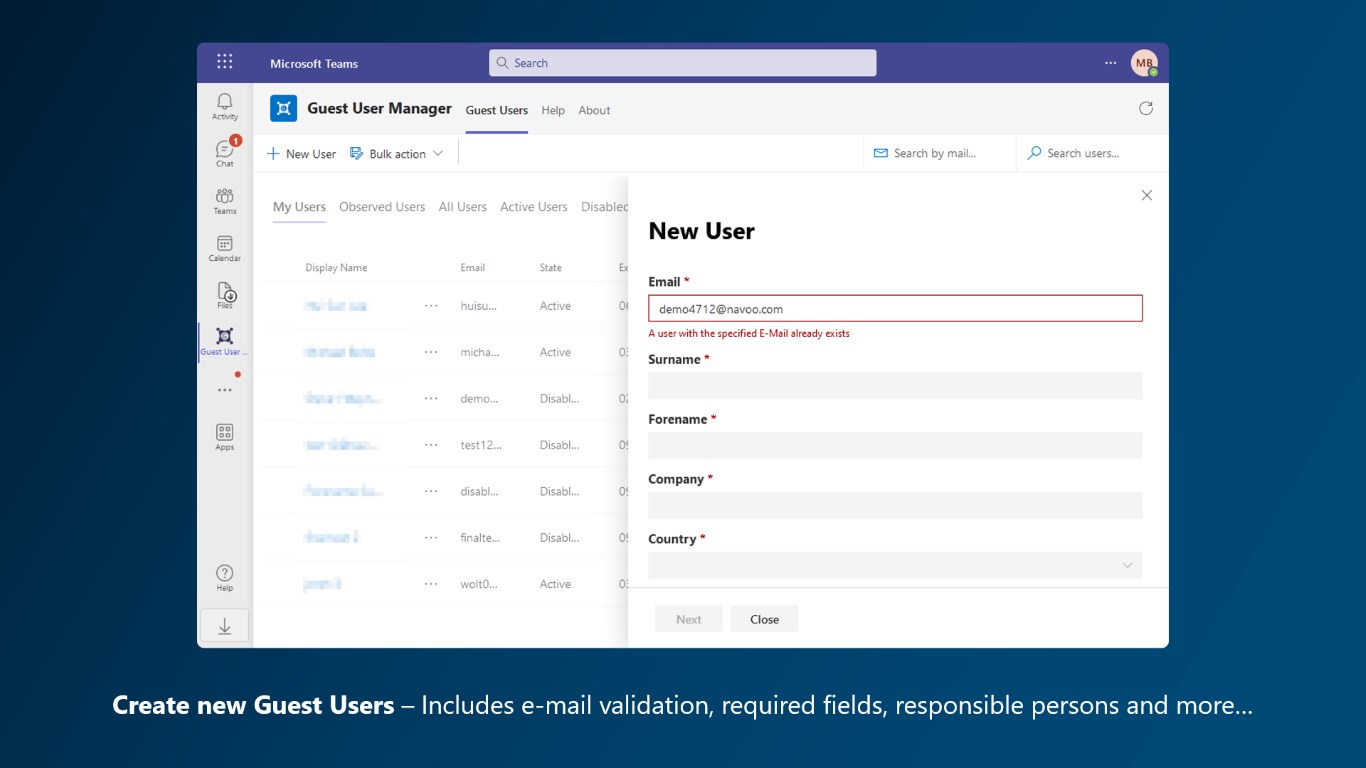Open the About tab
Image resolution: width=1366 pixels, height=768 pixels.
point(594,111)
